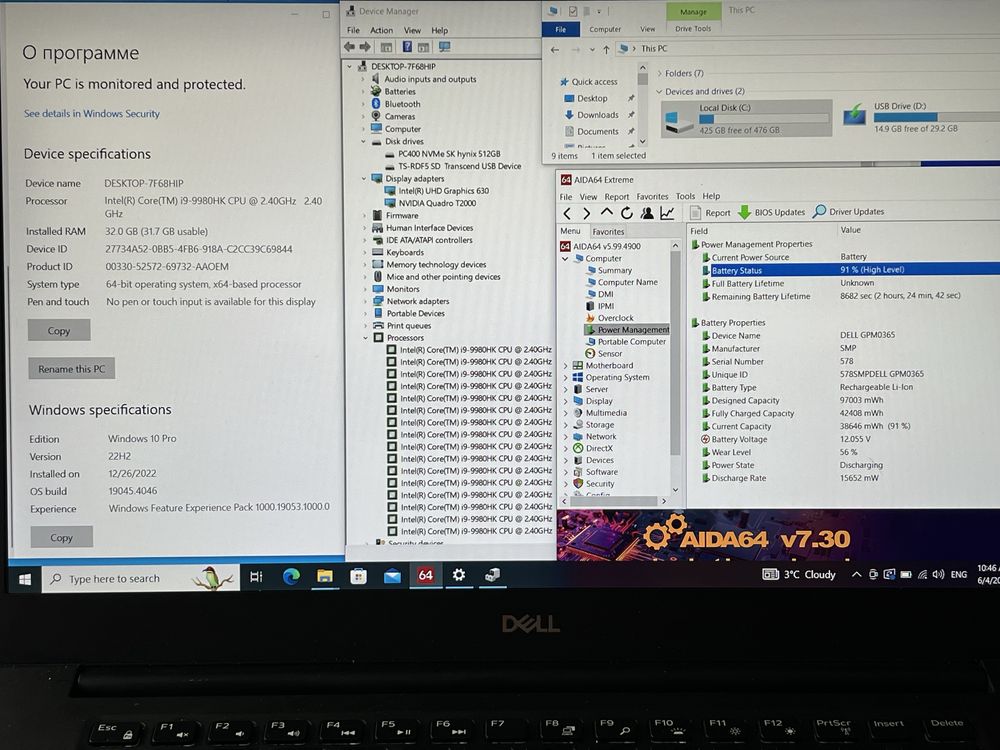
Task: Click See details in Windows Security
Action: coord(92,114)
